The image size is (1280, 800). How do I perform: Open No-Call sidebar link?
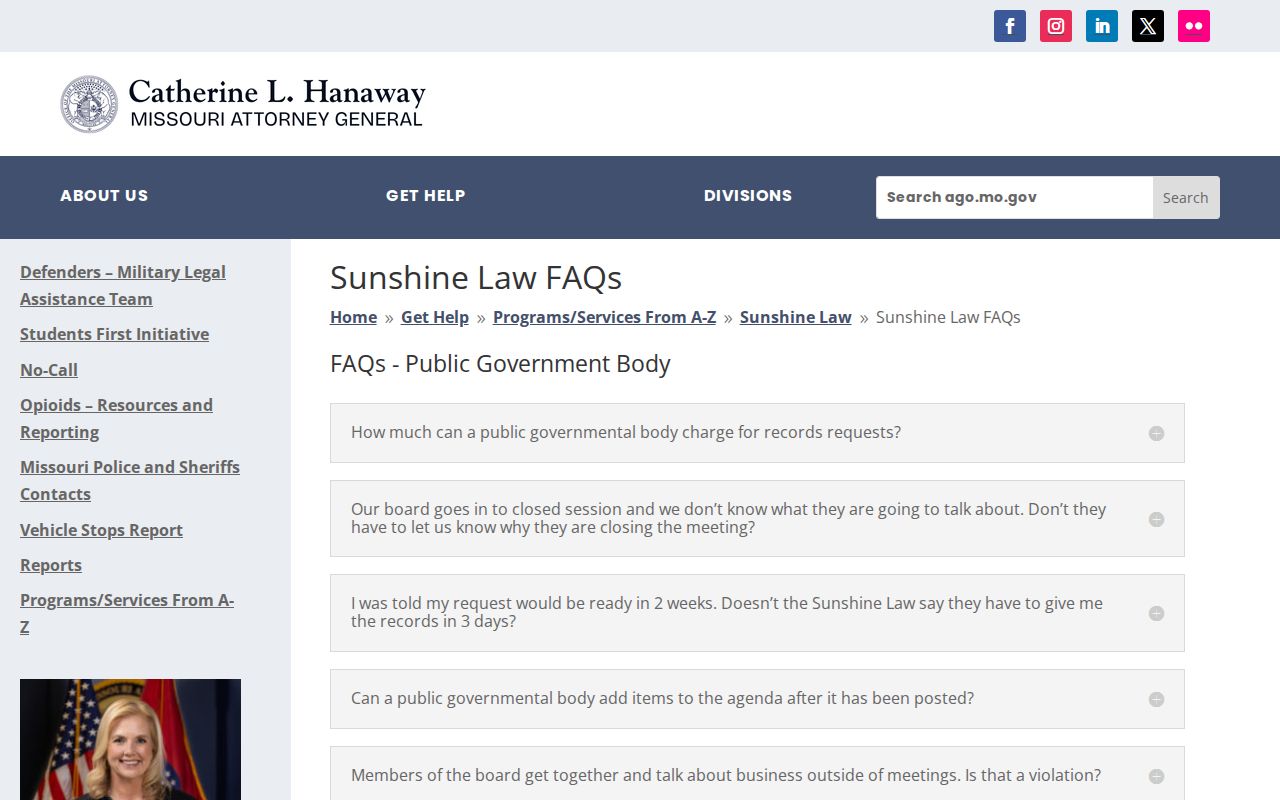49,370
